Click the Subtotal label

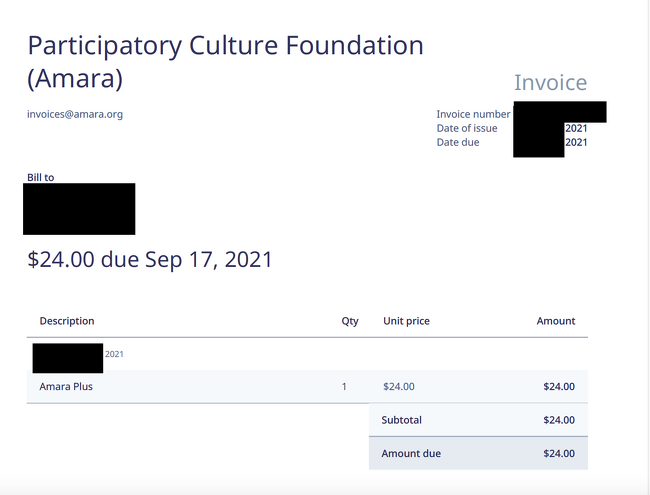pos(402,420)
